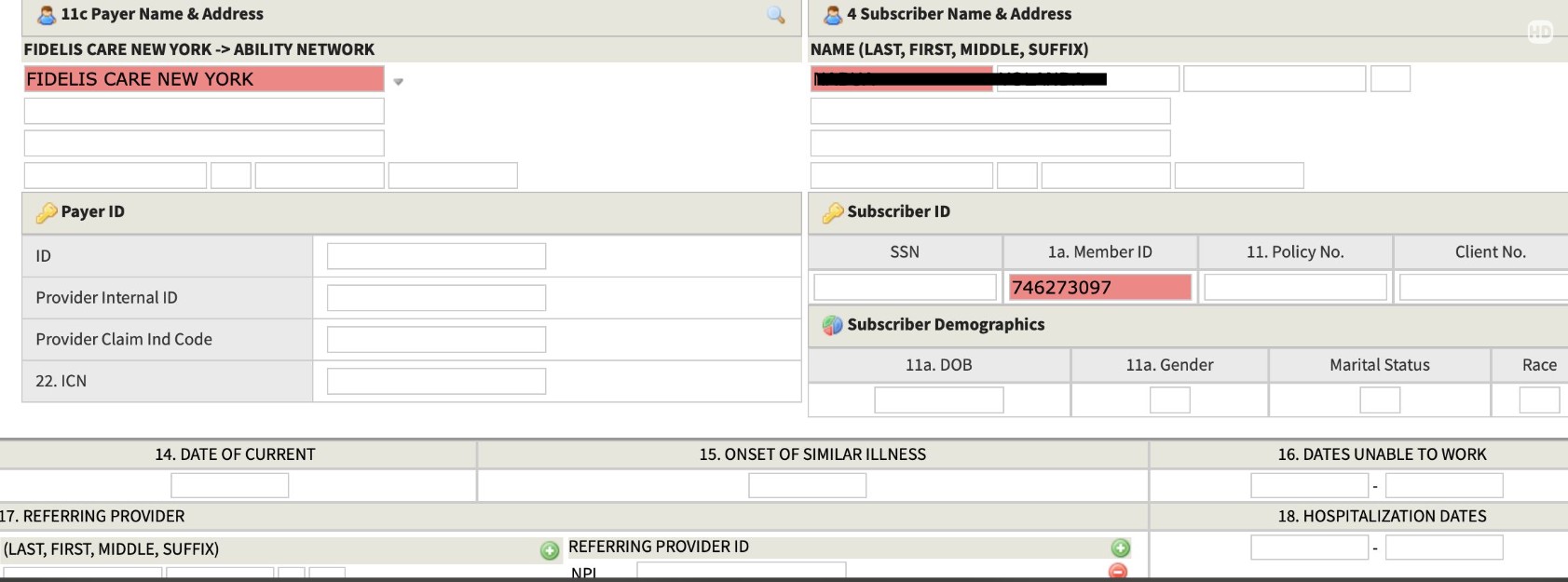1568x582 pixels.
Task: Click the SSN input field
Action: point(905,287)
